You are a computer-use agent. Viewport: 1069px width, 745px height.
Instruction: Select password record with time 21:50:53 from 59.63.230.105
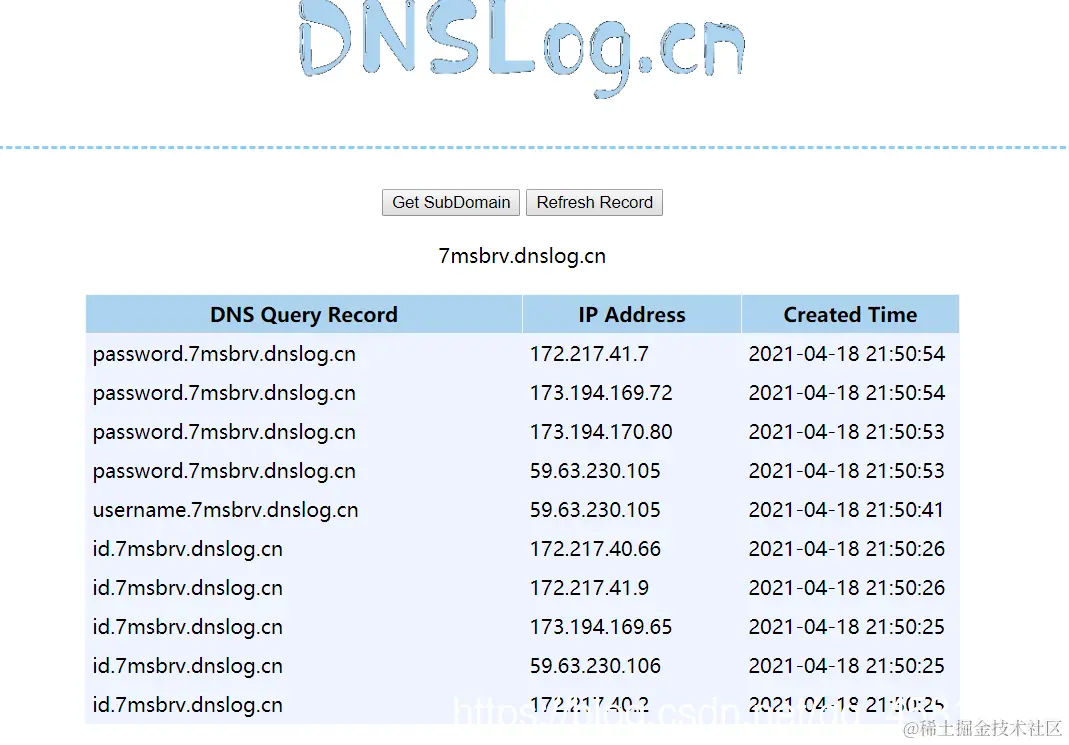(224, 471)
